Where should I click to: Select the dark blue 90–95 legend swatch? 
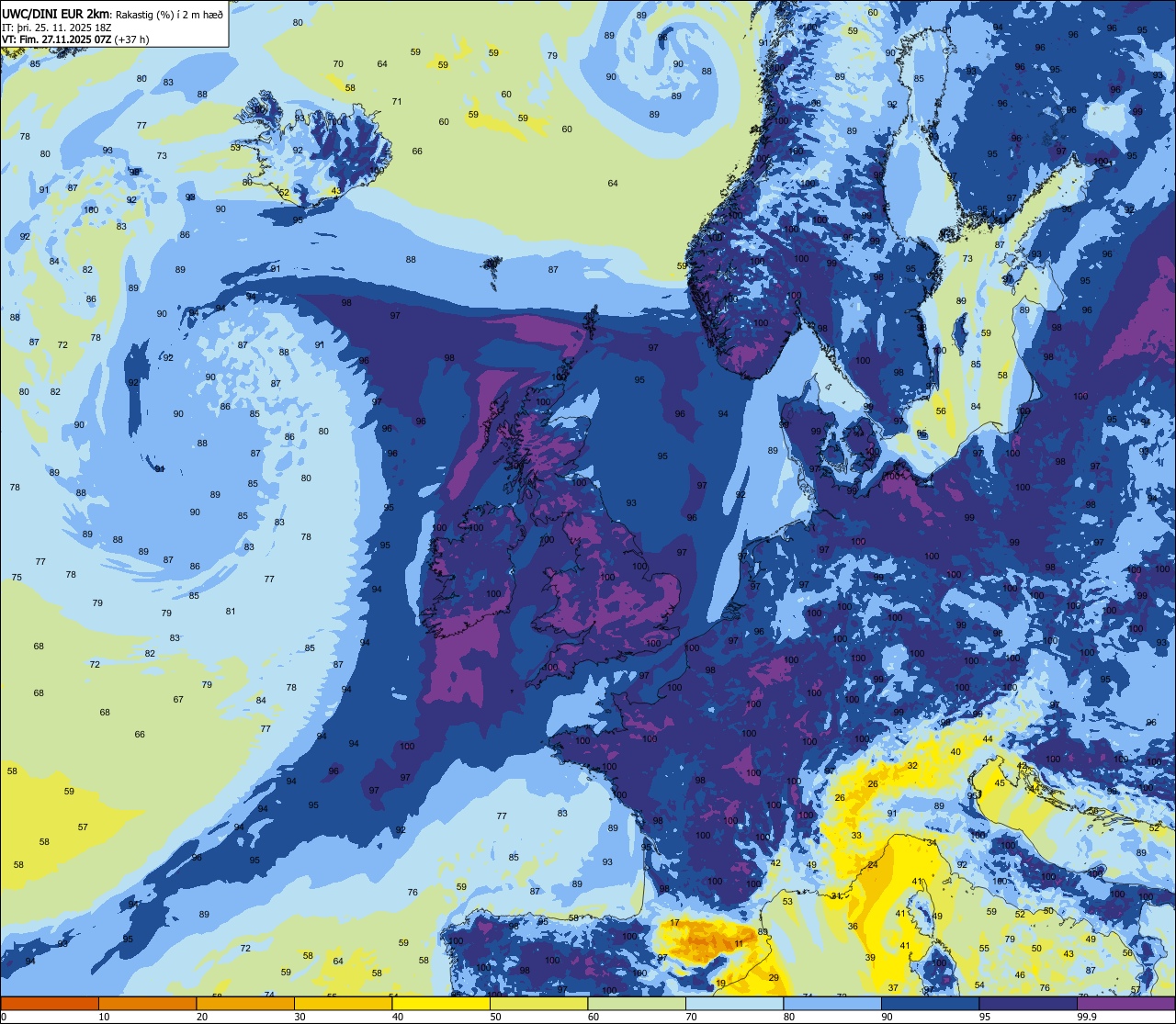point(930,1004)
